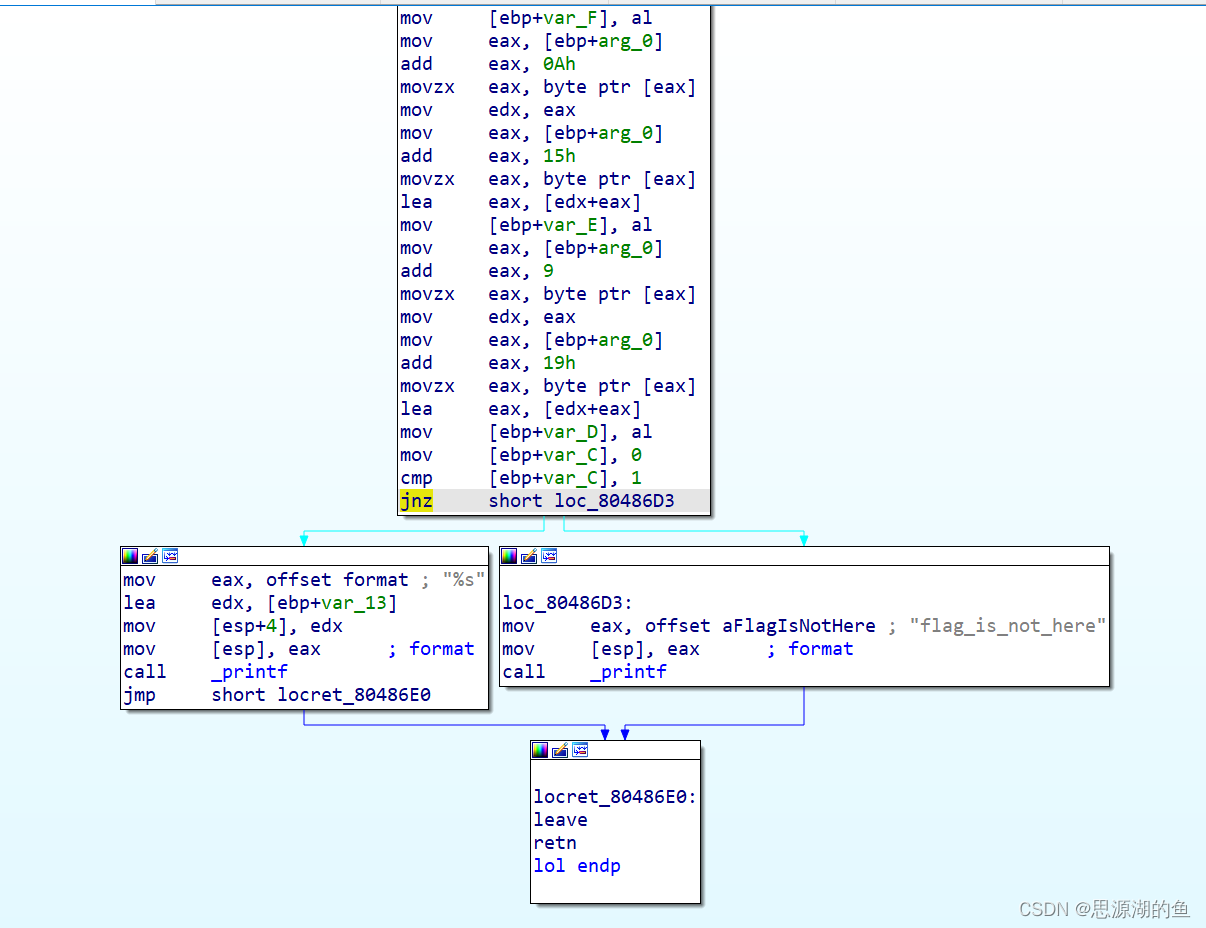The height and width of the screenshot is (928, 1206).
Task: Click the color palette icon on the loc_80486D3 node
Action: [509, 556]
